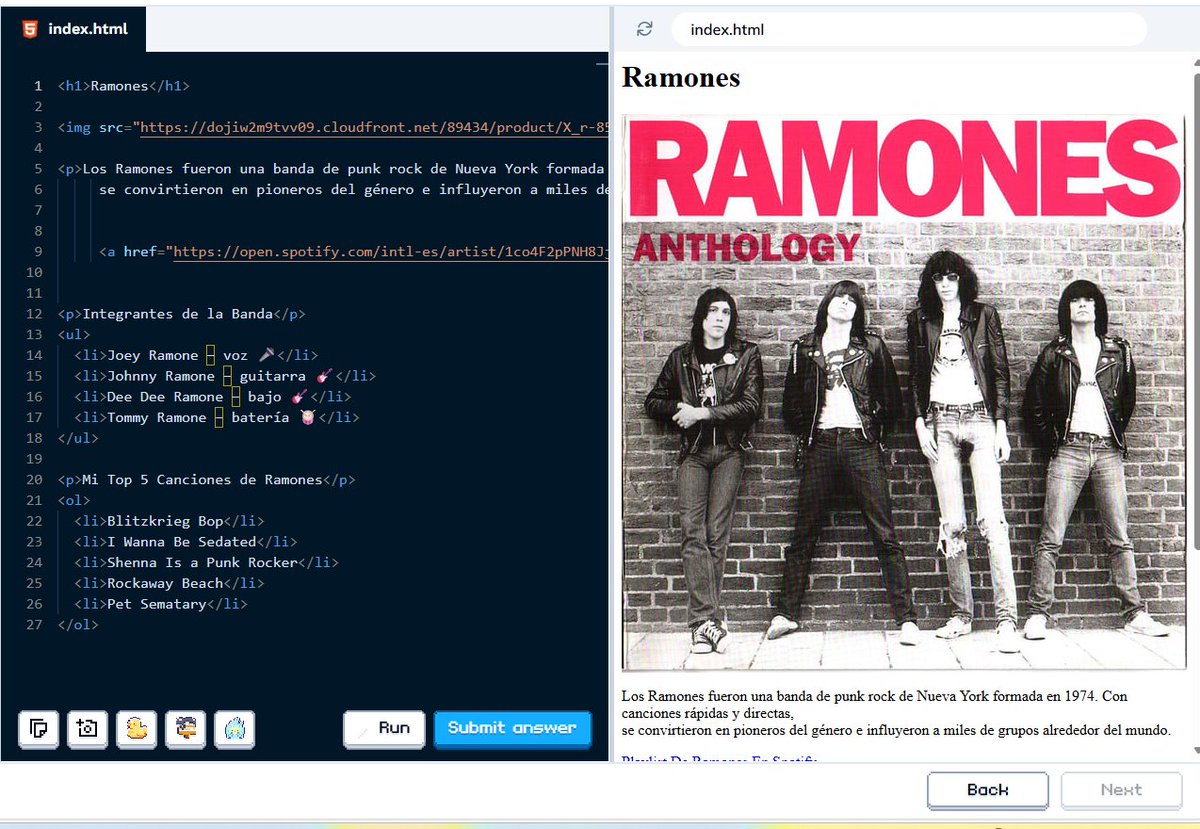Select the index.html editor tab
This screenshot has width=1200, height=829.
pos(73,29)
